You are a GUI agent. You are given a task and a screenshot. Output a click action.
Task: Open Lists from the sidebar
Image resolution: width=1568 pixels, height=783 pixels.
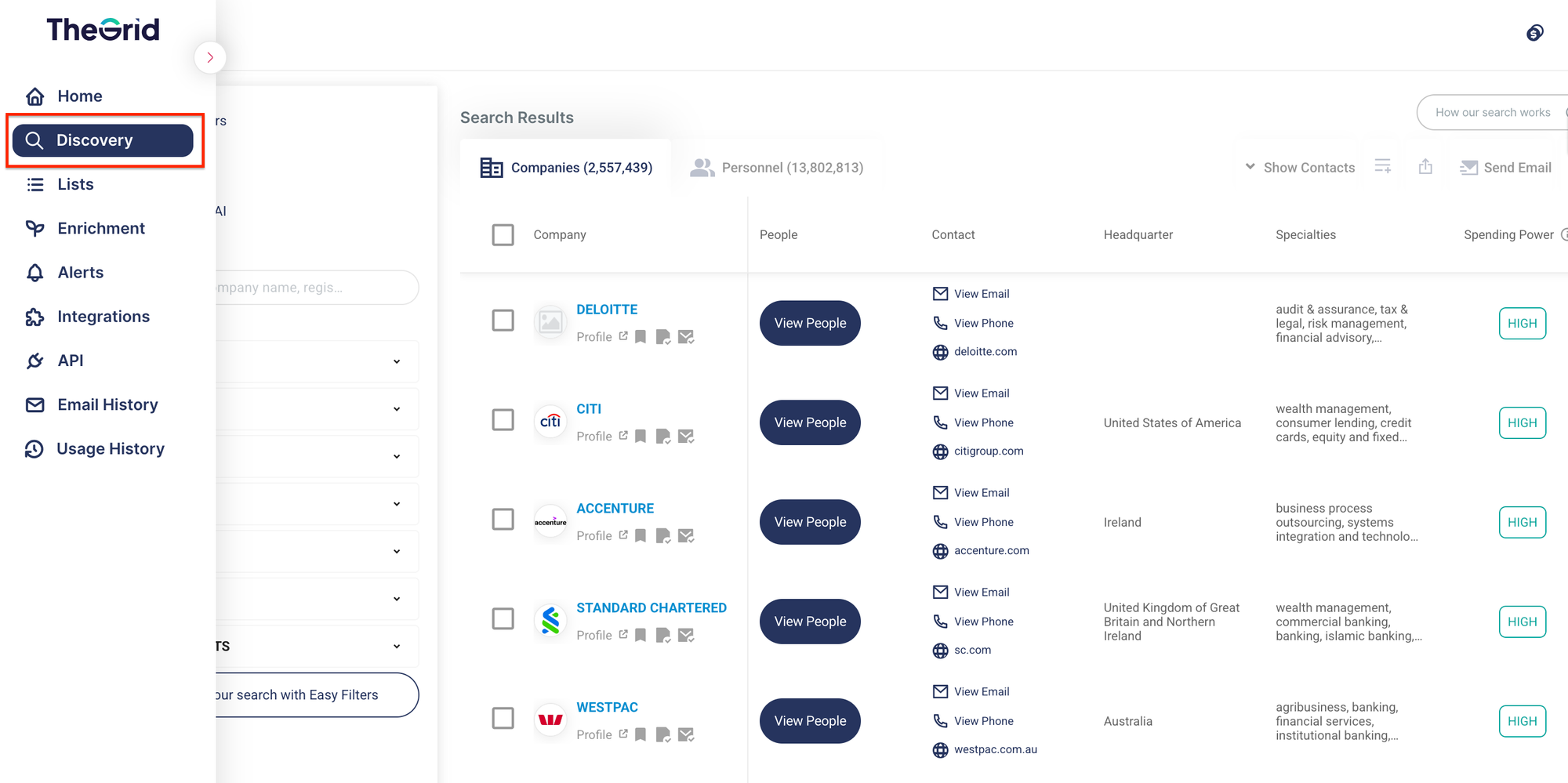(x=60, y=184)
